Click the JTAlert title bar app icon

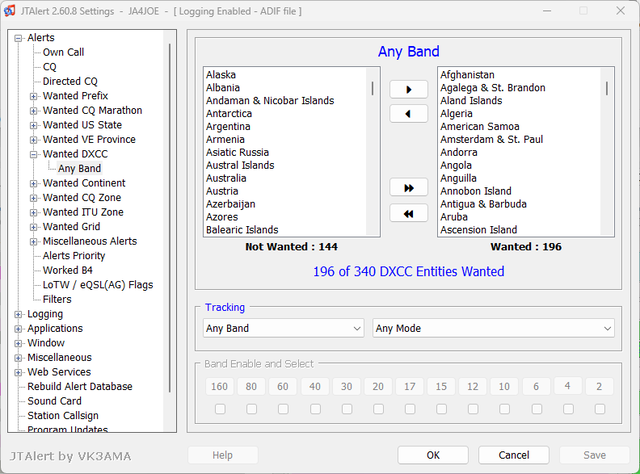(9, 11)
